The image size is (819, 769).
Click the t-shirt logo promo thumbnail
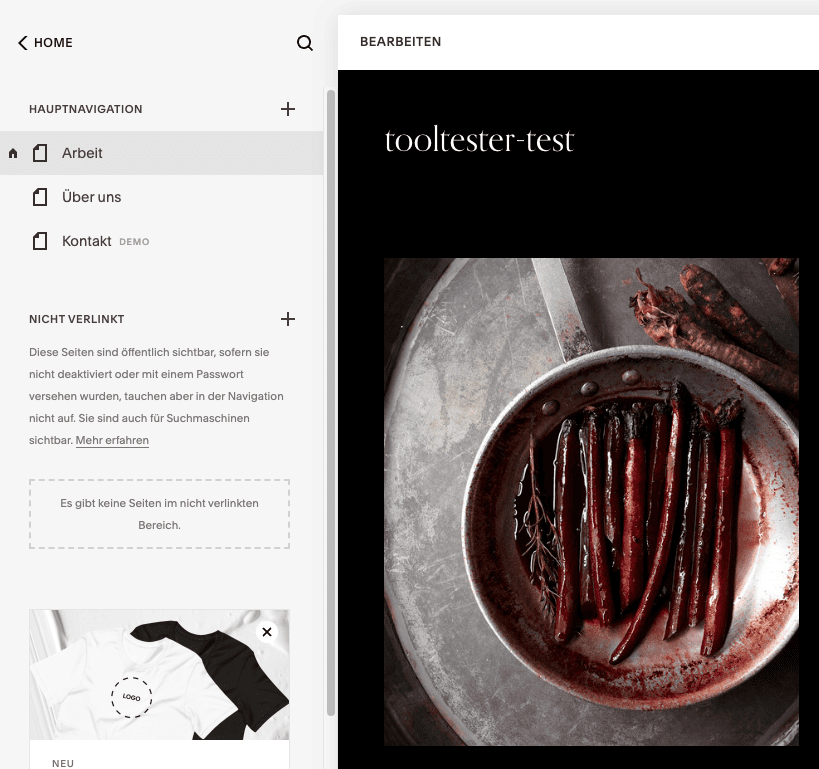159,674
